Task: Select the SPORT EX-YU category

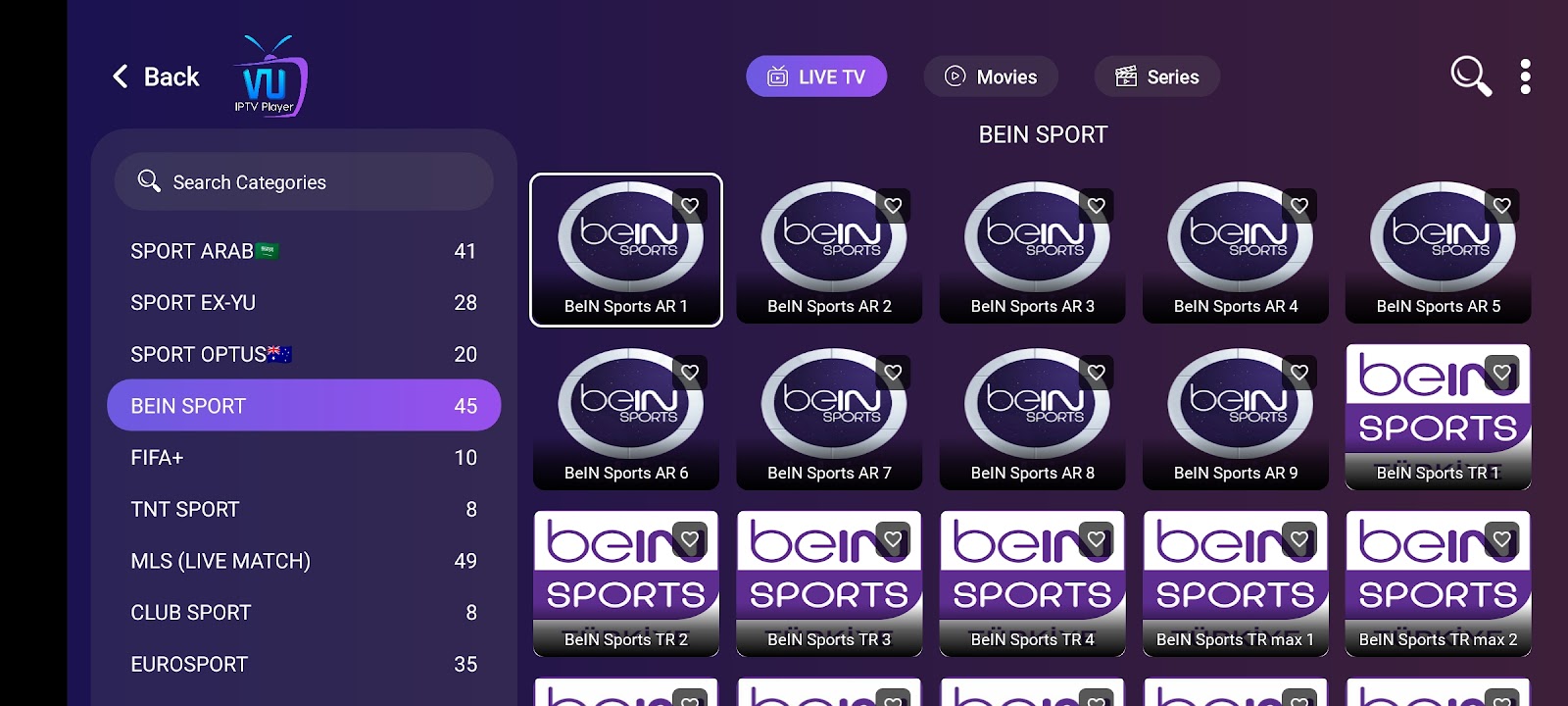Action: 304,303
